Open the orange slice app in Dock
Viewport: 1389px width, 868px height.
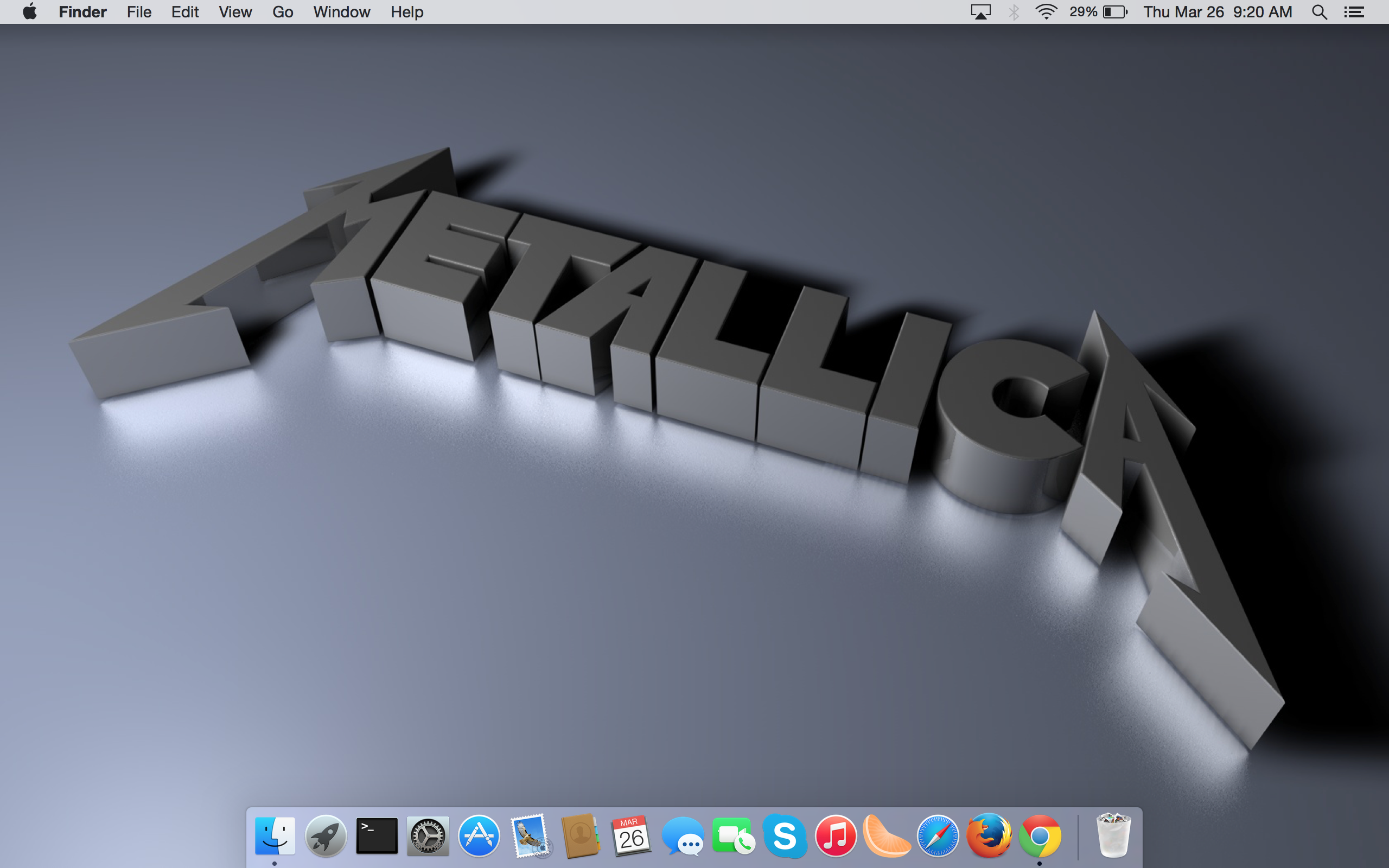pos(886,836)
